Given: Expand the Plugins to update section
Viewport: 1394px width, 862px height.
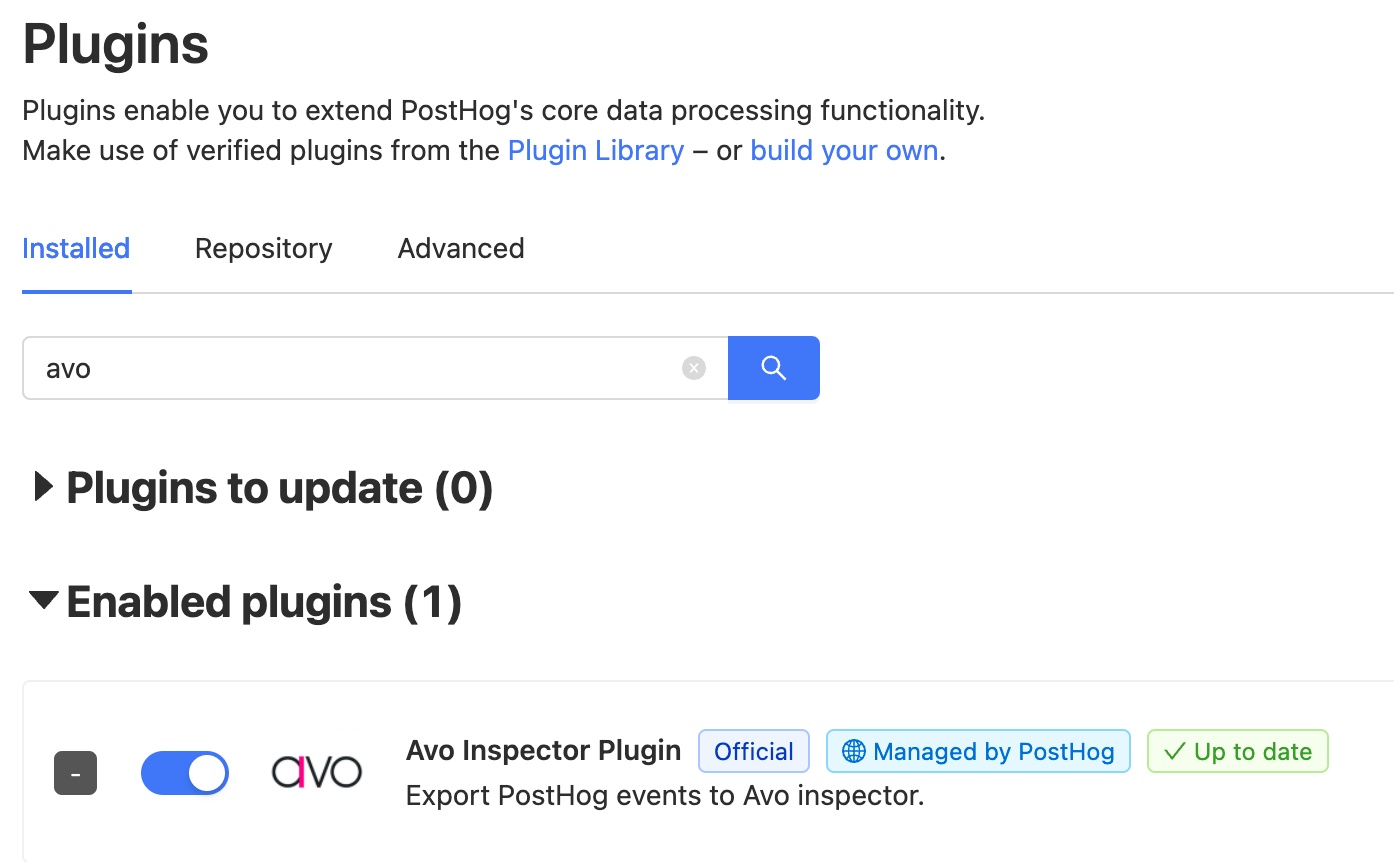Looking at the screenshot, I should (42, 488).
